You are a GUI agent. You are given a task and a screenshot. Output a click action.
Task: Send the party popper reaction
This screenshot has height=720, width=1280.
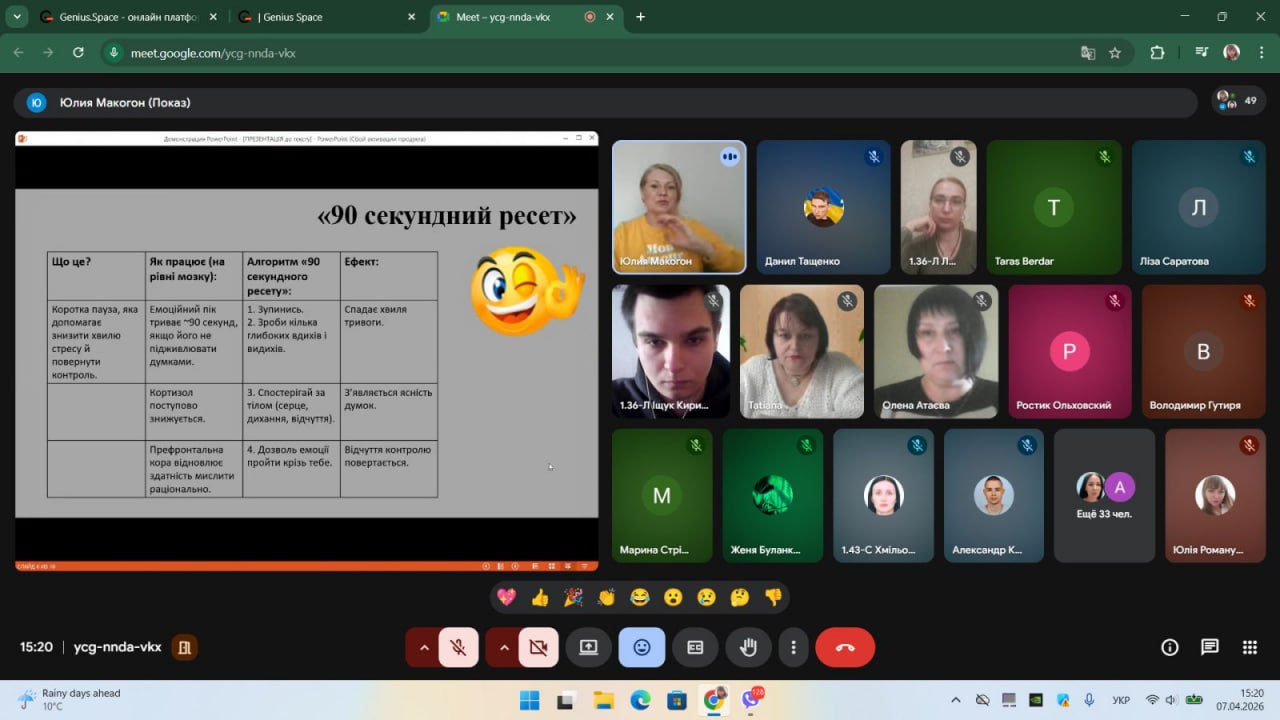pos(573,597)
